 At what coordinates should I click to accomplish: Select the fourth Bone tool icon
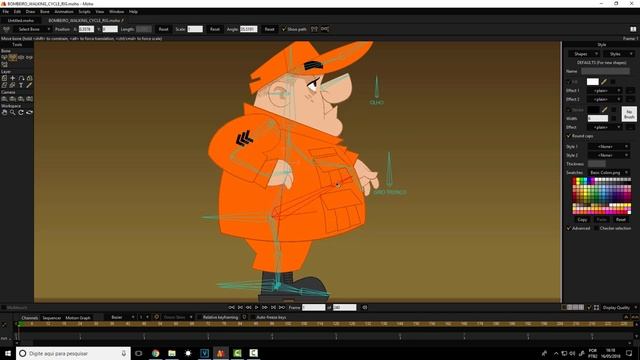click(29, 58)
